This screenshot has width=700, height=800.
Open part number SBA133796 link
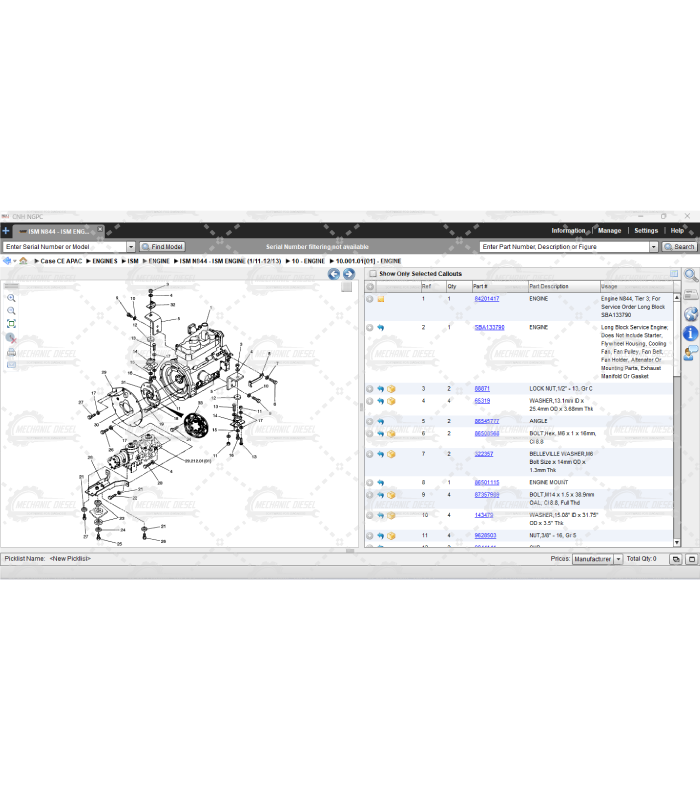(489, 327)
